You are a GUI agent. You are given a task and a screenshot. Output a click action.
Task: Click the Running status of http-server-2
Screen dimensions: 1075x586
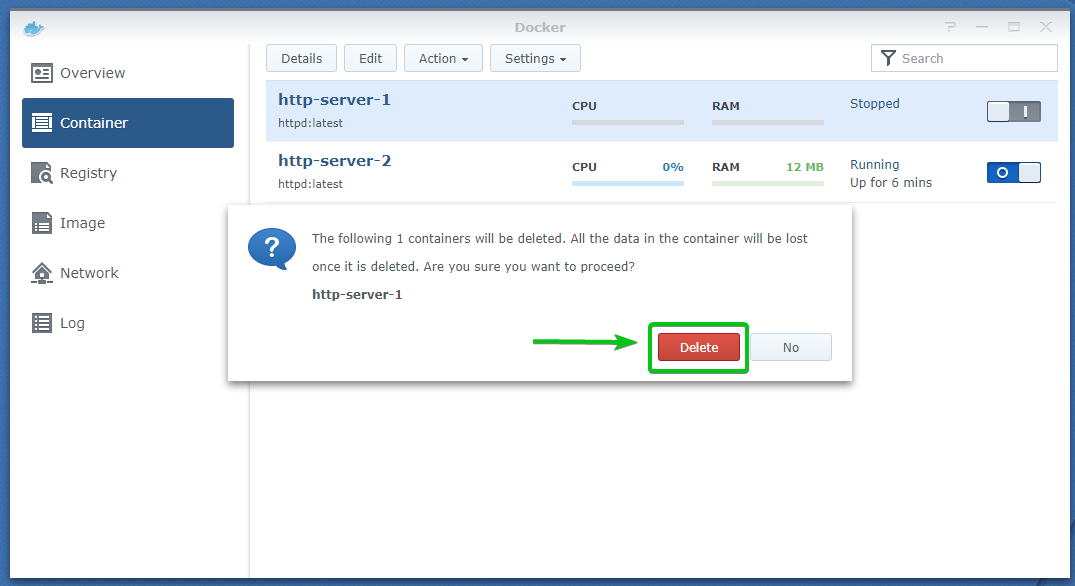(874, 164)
